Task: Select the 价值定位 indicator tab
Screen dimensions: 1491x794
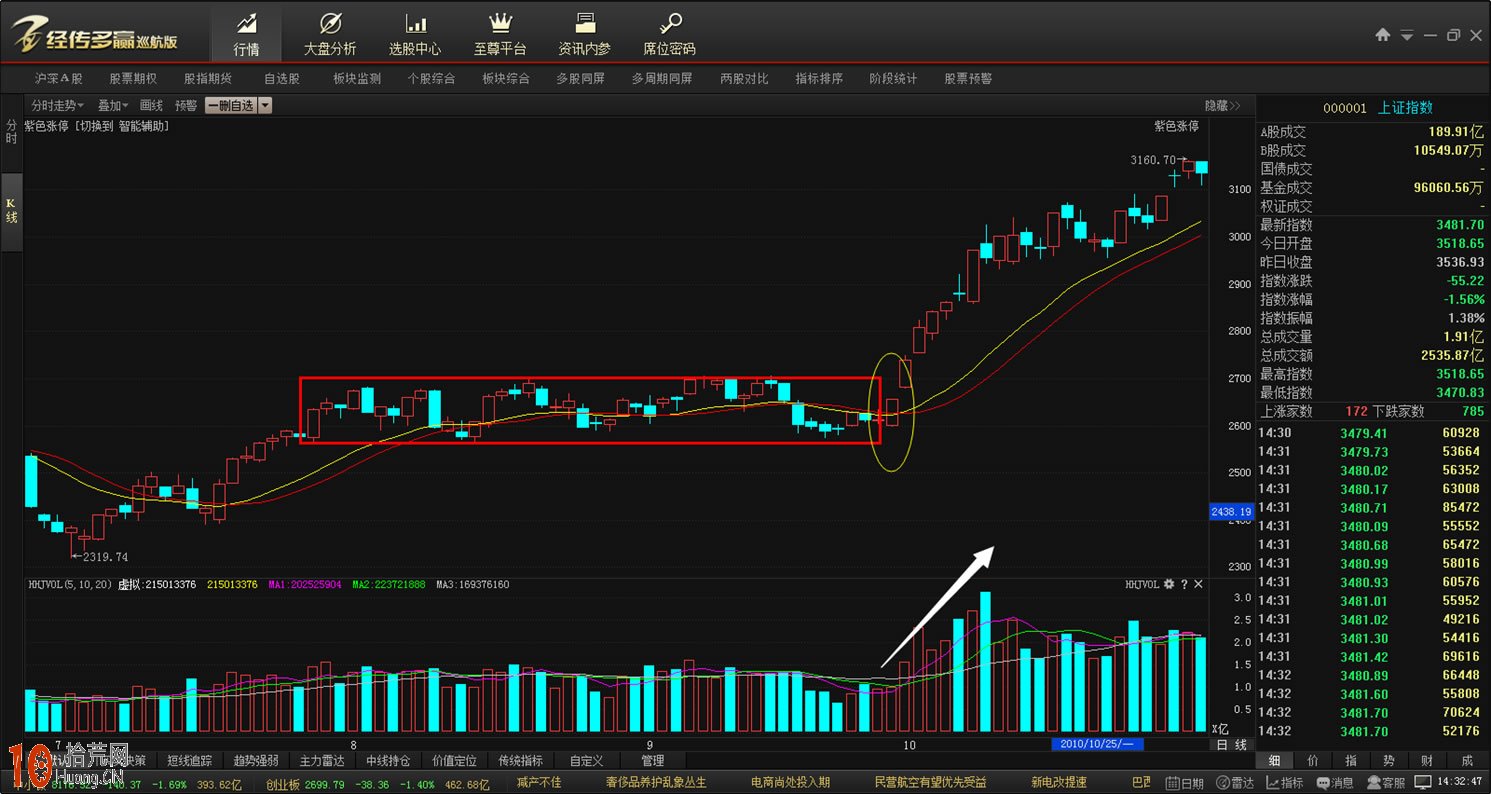Action: point(455,761)
